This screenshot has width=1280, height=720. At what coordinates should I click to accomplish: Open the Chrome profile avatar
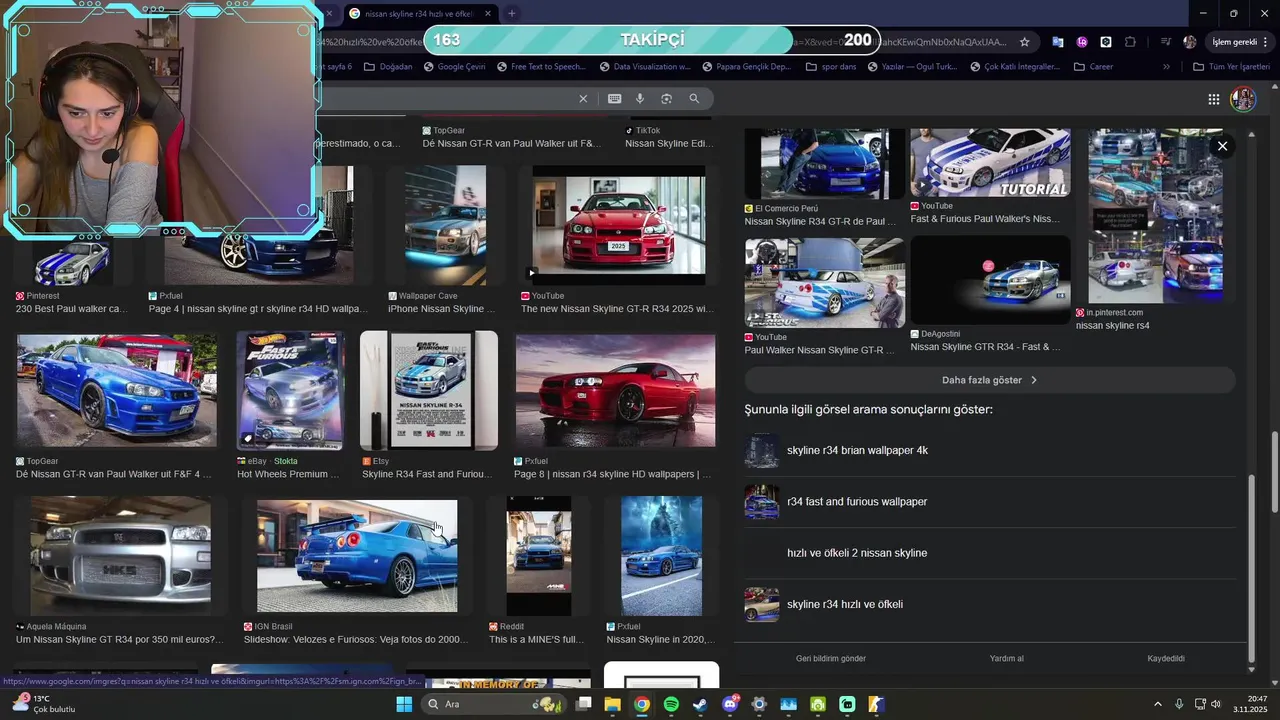coord(1189,42)
